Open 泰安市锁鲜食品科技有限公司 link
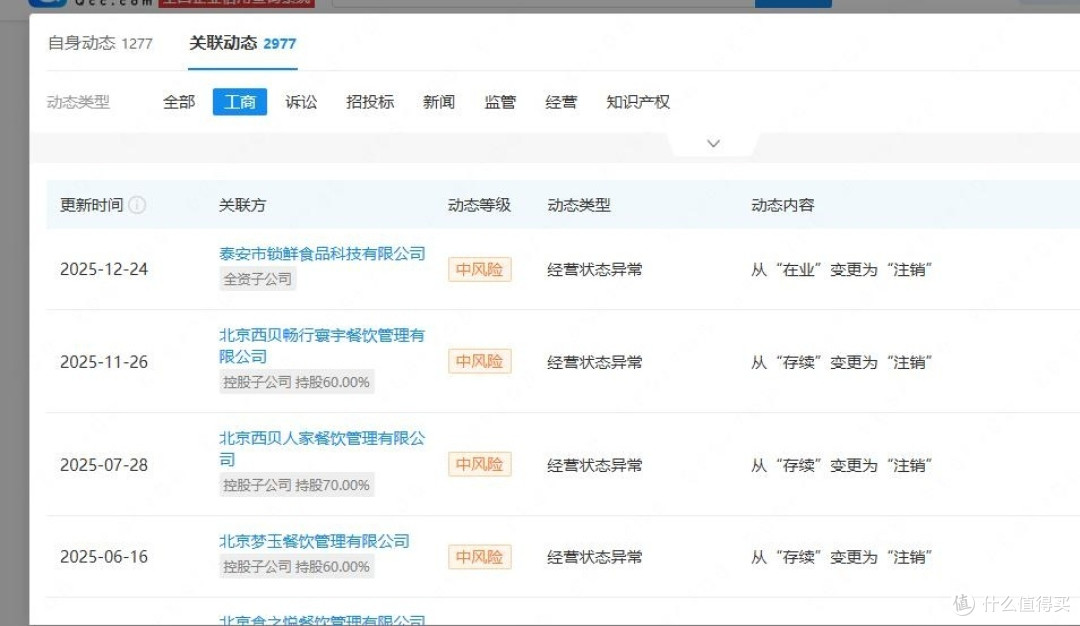 coord(322,253)
